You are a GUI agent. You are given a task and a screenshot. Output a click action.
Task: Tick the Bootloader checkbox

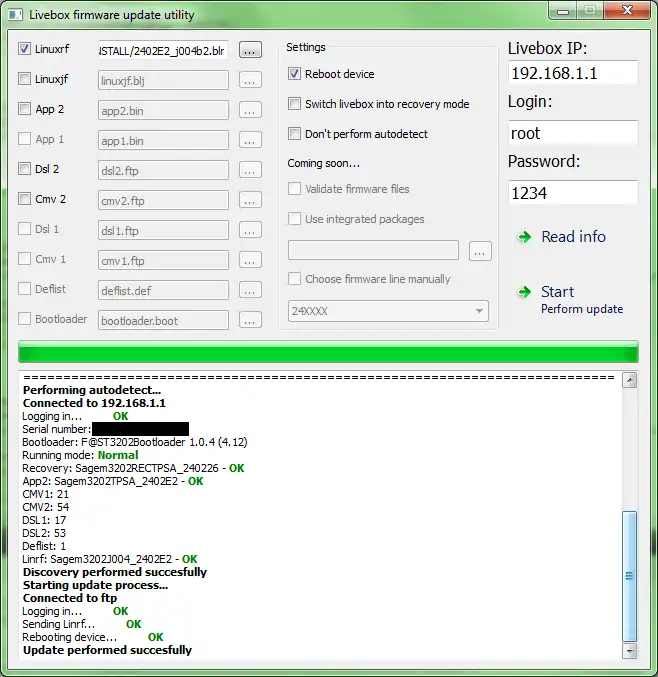point(25,319)
